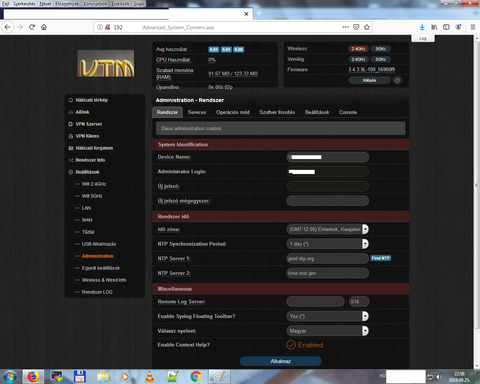Open Windows Start menu
The width and height of the screenshot is (480, 384).
10,377
